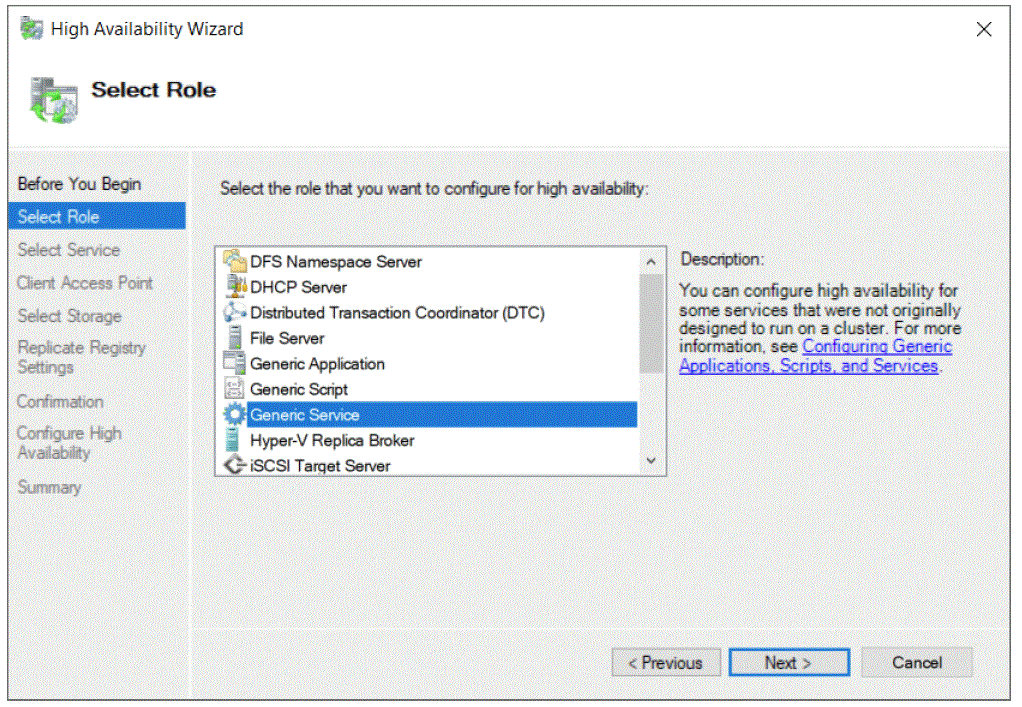Select the Confirmation step in sidebar
The image size is (1022, 707).
[x=60, y=401]
